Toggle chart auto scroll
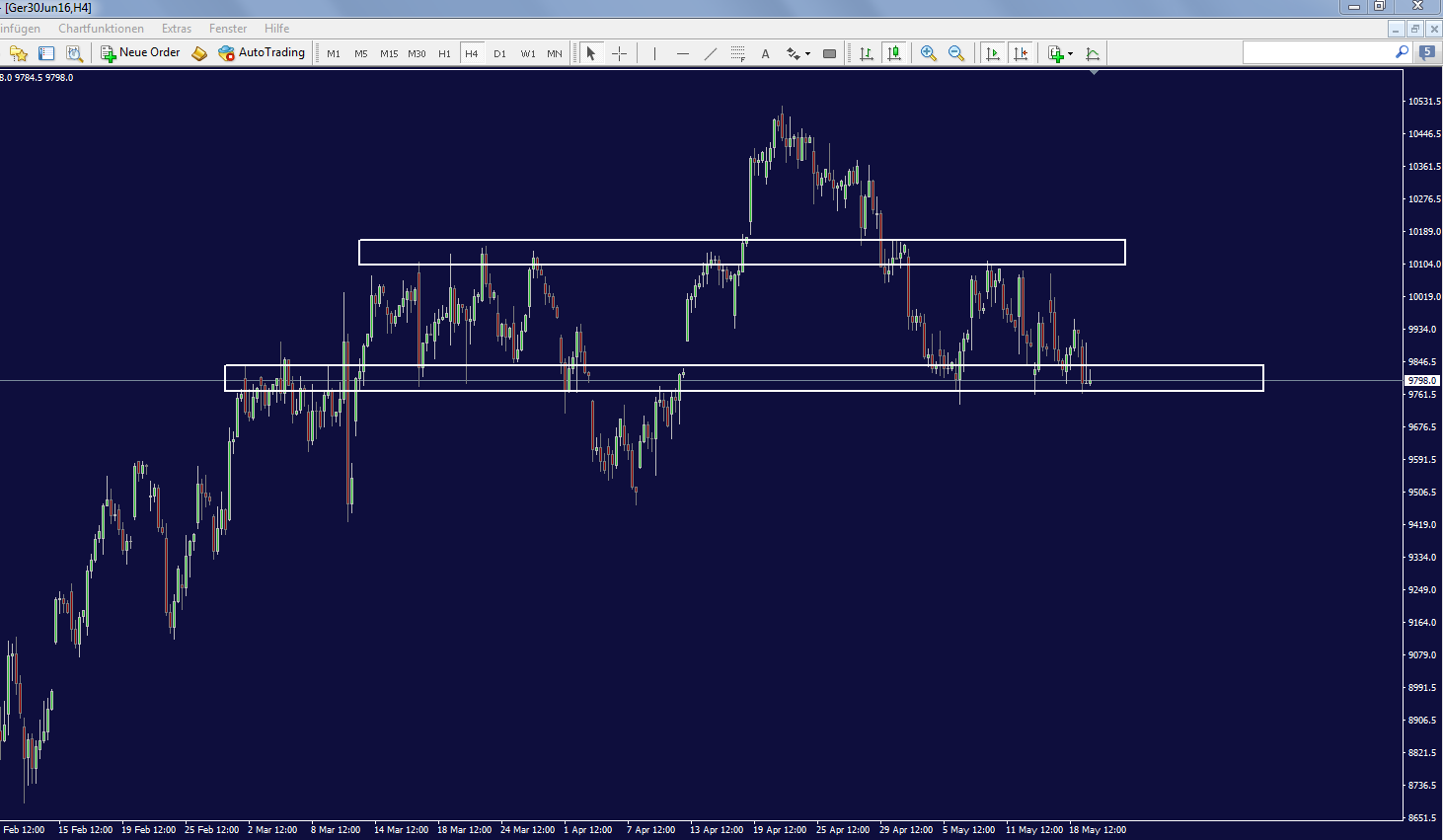1443x840 pixels. click(993, 53)
